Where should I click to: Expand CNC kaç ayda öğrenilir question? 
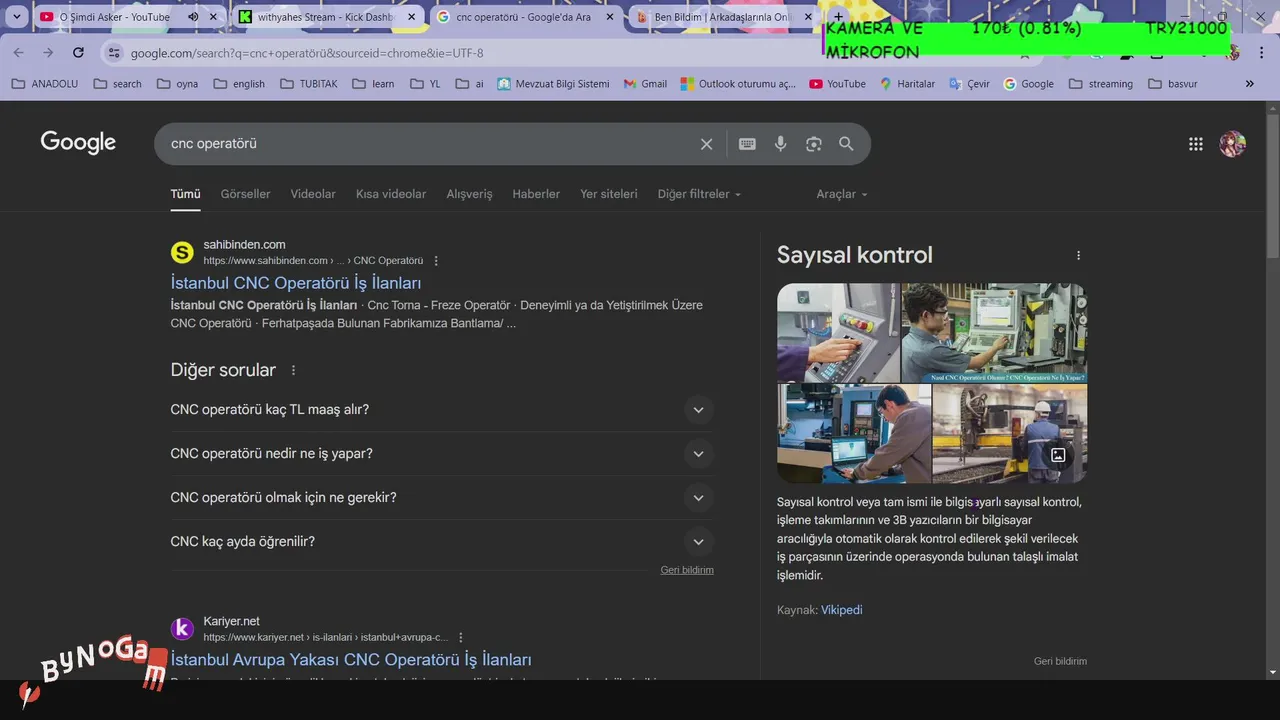pos(442,541)
